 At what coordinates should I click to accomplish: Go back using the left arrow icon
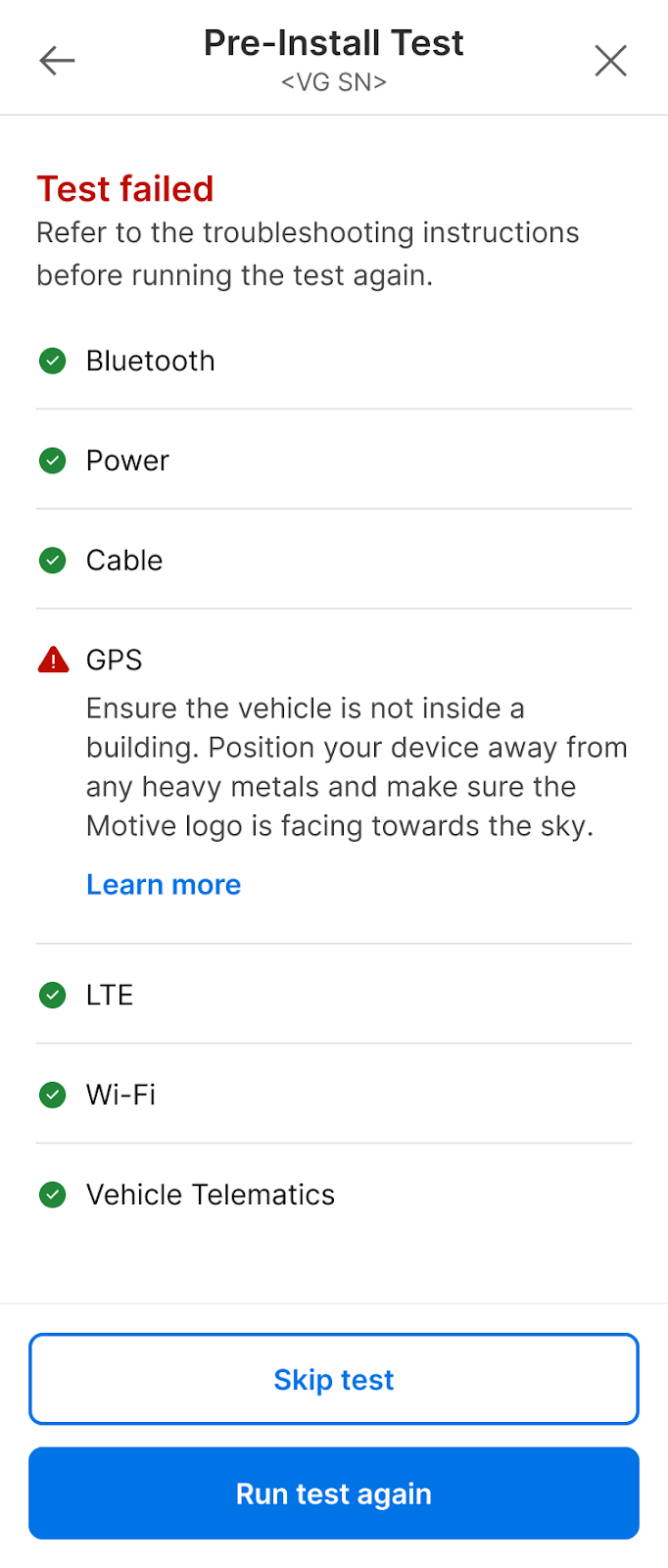pos(57,61)
